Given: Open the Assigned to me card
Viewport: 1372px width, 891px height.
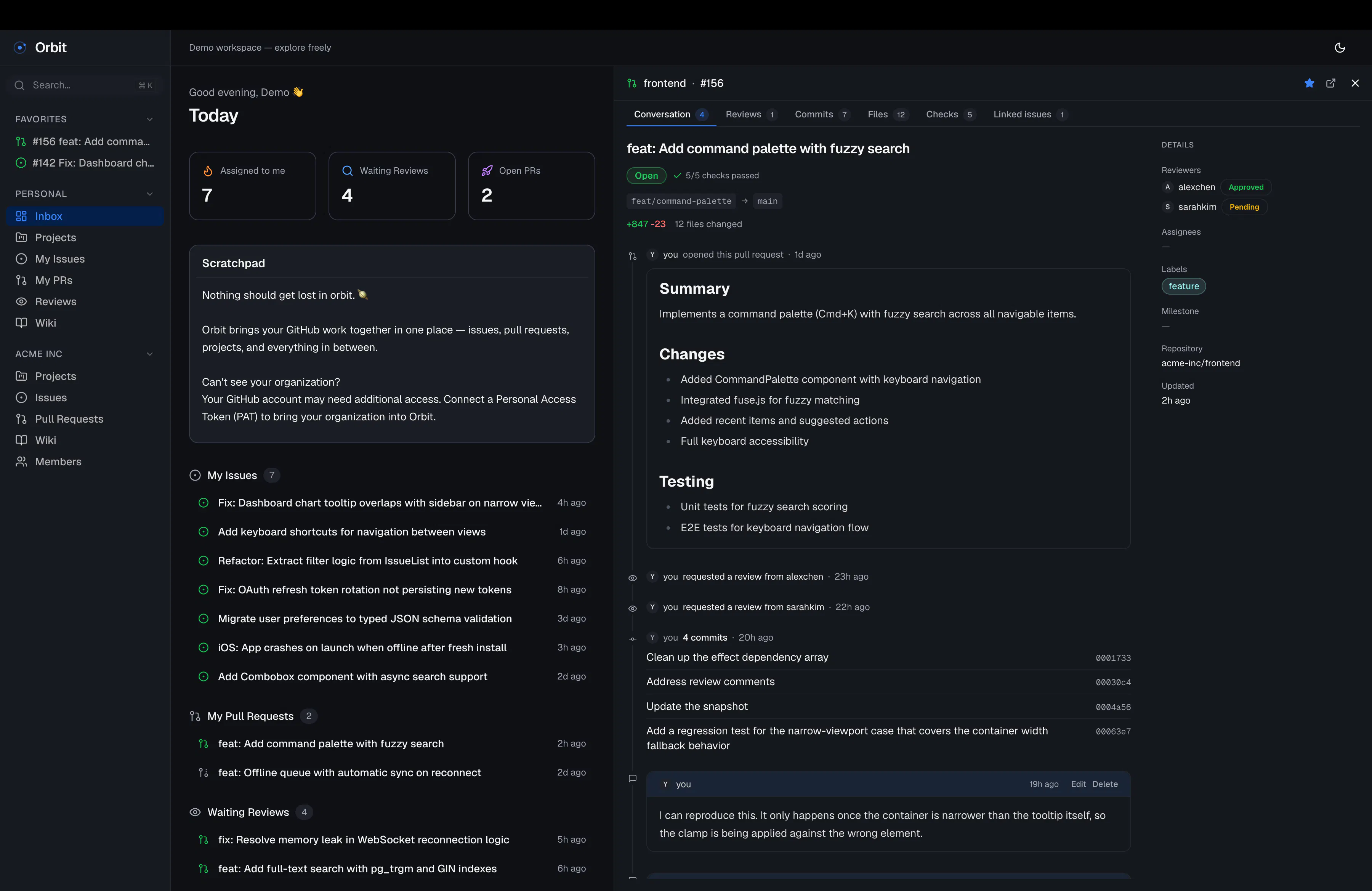Looking at the screenshot, I should click(253, 186).
